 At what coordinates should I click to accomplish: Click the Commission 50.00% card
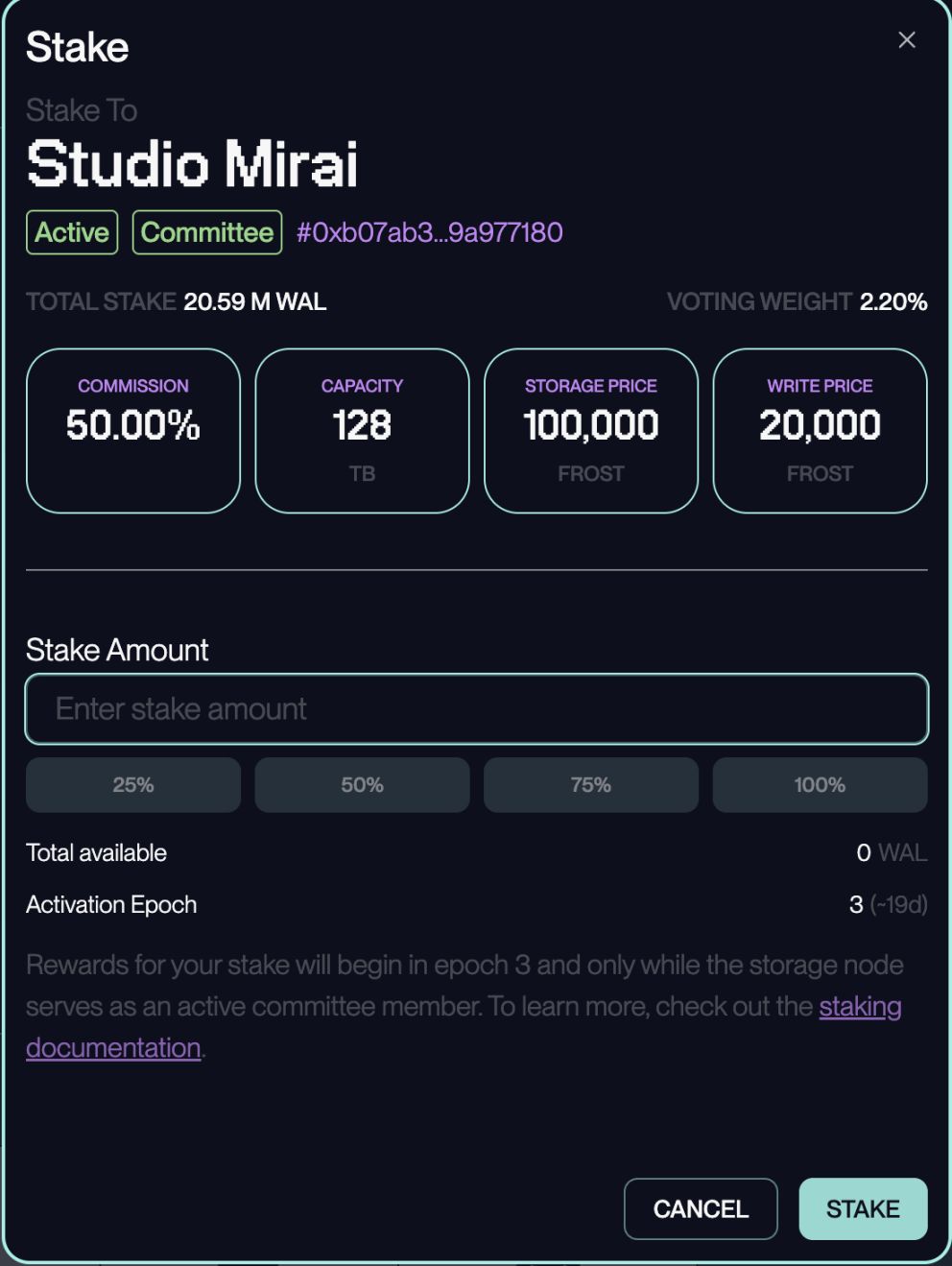(133, 431)
